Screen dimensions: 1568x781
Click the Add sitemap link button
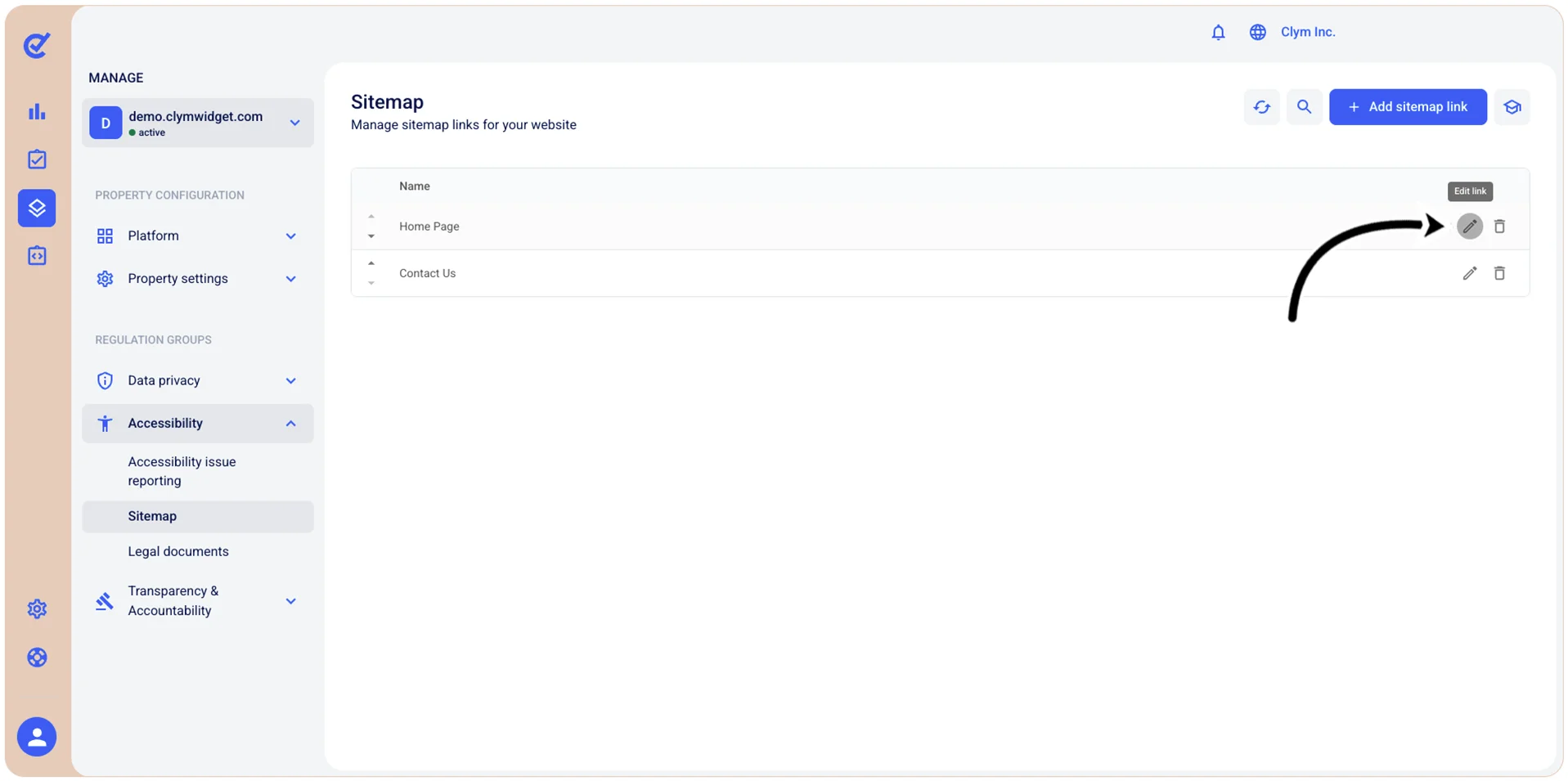[1407, 107]
